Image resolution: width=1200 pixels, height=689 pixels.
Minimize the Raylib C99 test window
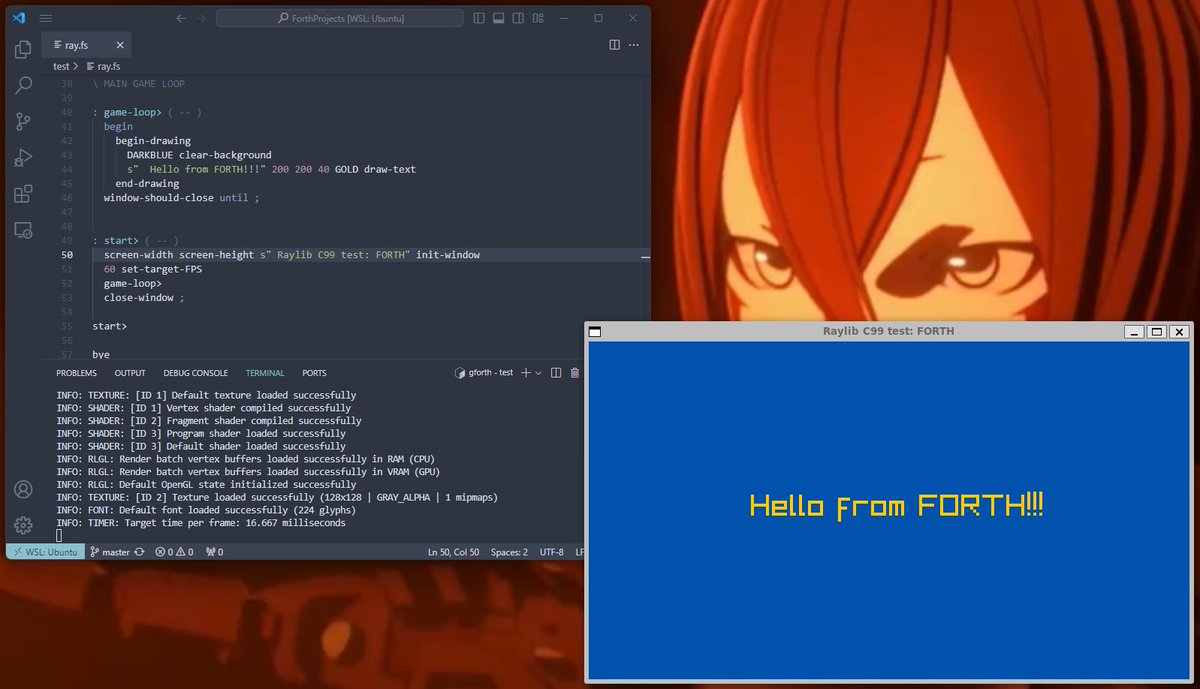coord(1134,332)
